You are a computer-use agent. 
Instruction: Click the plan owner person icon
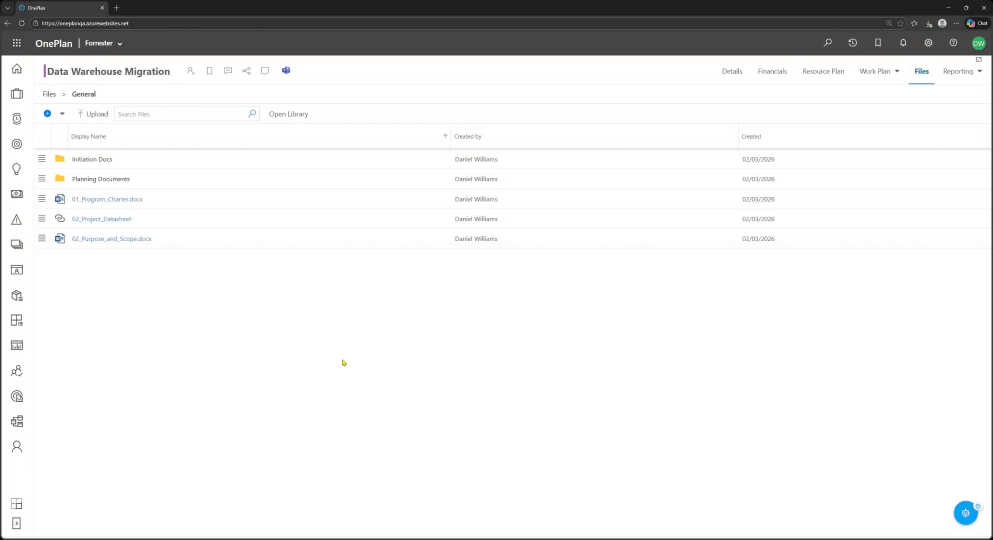tap(191, 71)
